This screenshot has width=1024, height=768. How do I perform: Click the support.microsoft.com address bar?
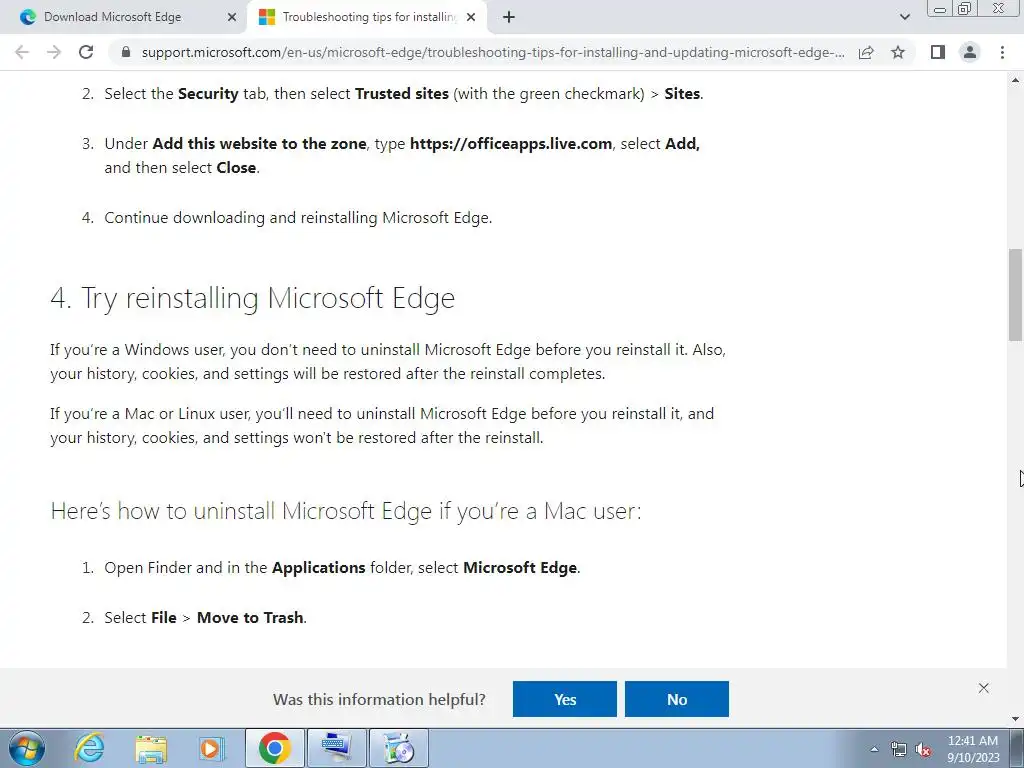[492, 52]
